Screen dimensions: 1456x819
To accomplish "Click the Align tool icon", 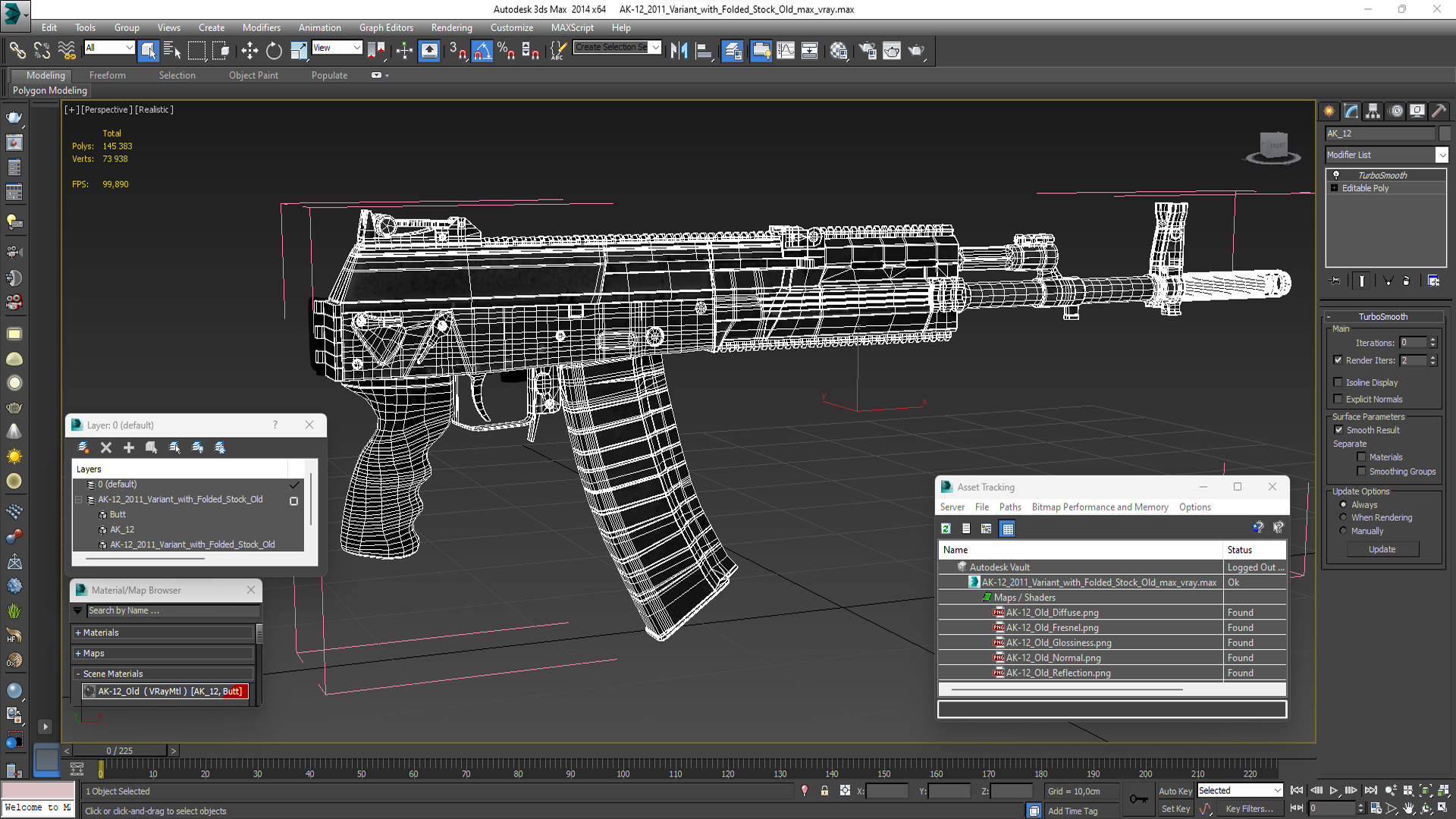I will tap(704, 51).
